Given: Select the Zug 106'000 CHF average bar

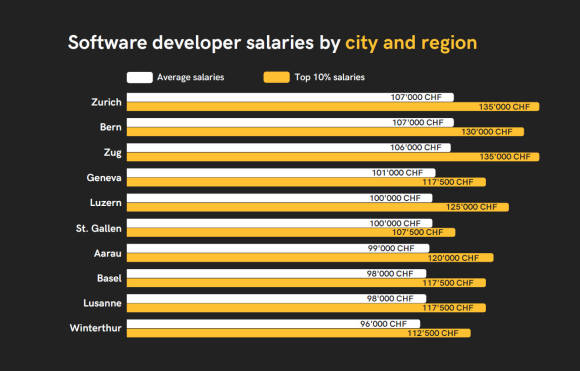Looking at the screenshot, I should pos(289,148).
